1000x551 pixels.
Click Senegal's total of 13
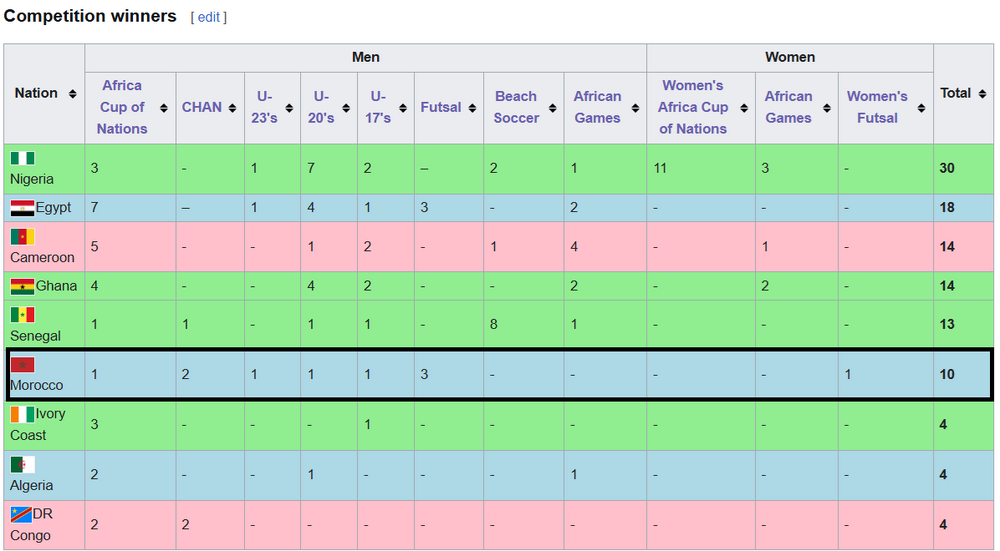tap(947, 325)
